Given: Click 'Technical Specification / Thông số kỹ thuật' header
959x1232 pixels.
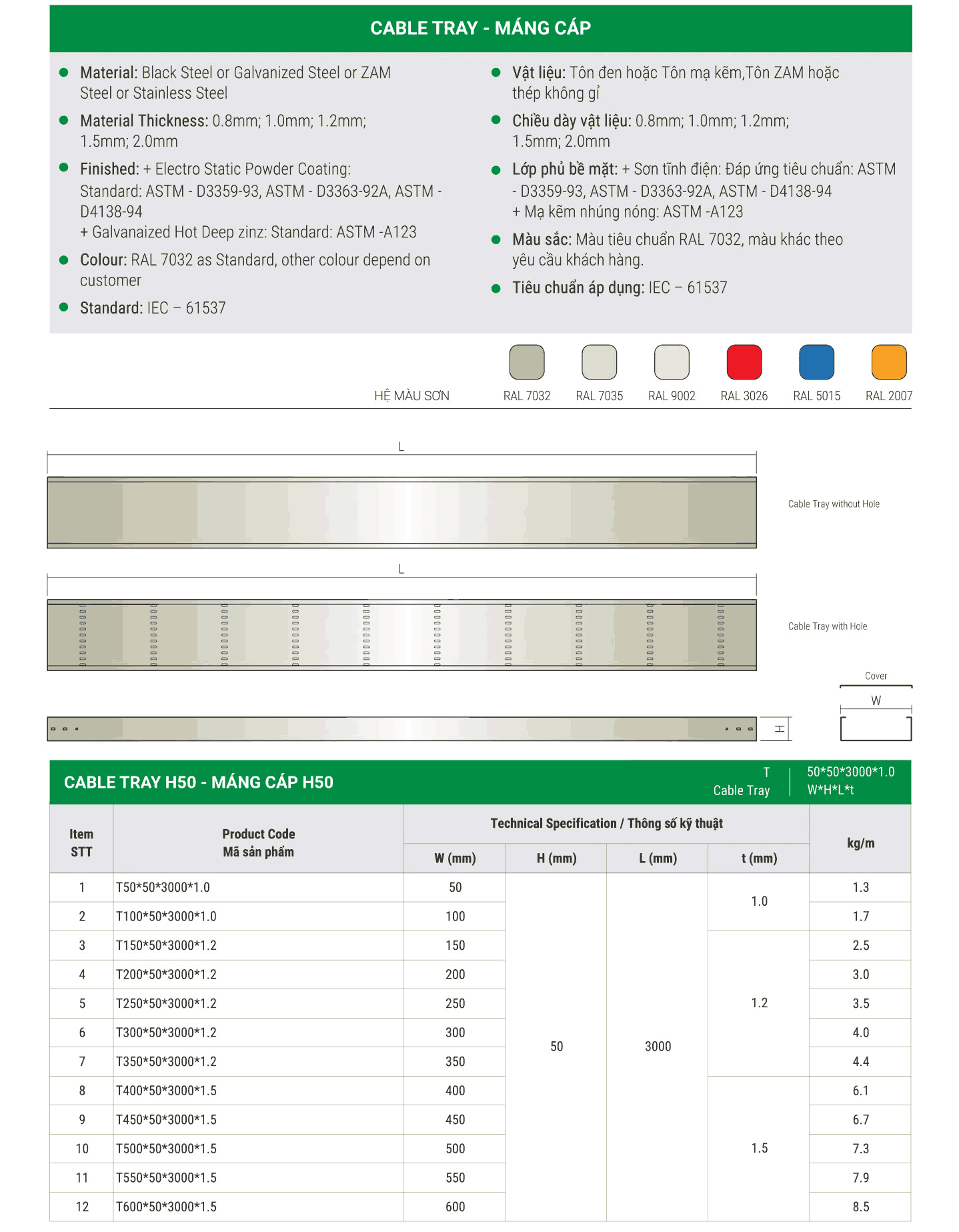Looking at the screenshot, I should pos(606,823).
